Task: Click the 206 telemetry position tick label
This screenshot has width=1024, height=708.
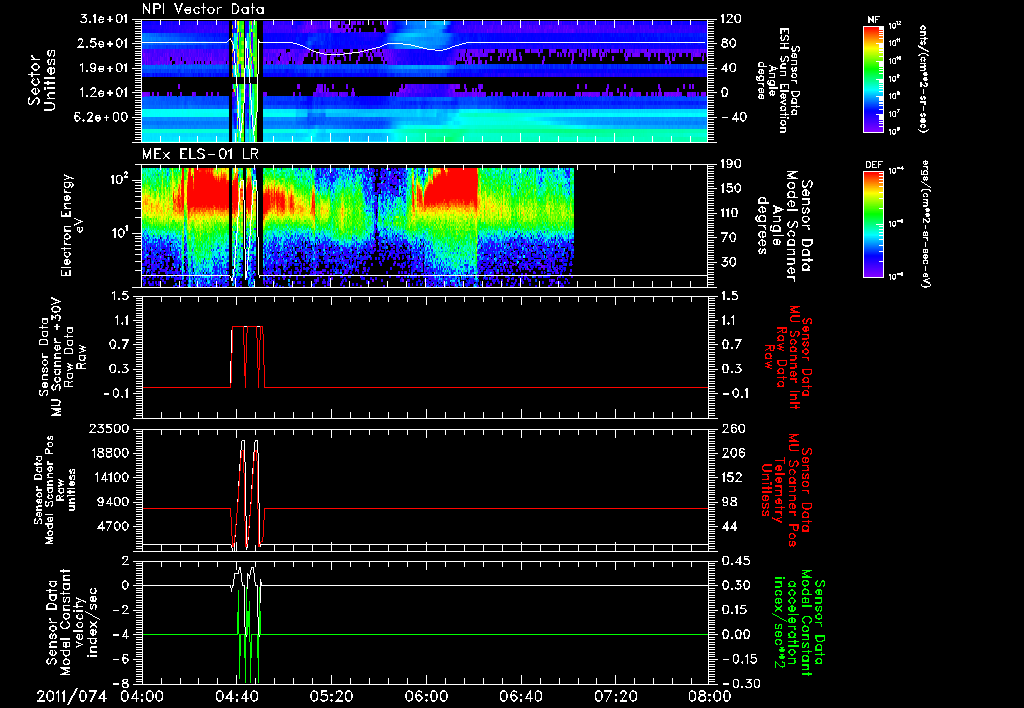Action: (731, 453)
